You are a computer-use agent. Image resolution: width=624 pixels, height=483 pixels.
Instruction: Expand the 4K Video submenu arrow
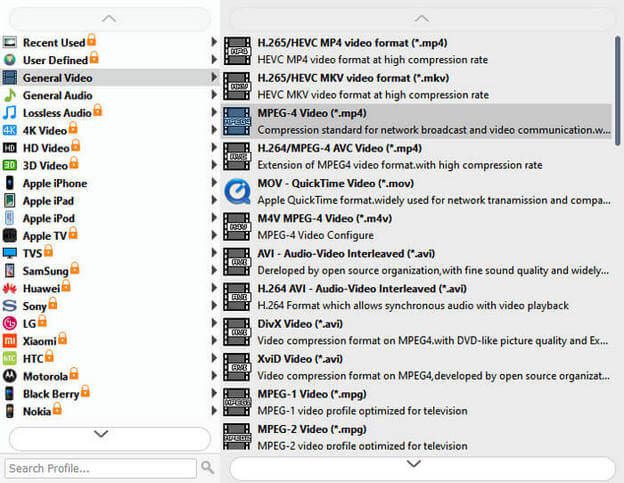tap(214, 130)
